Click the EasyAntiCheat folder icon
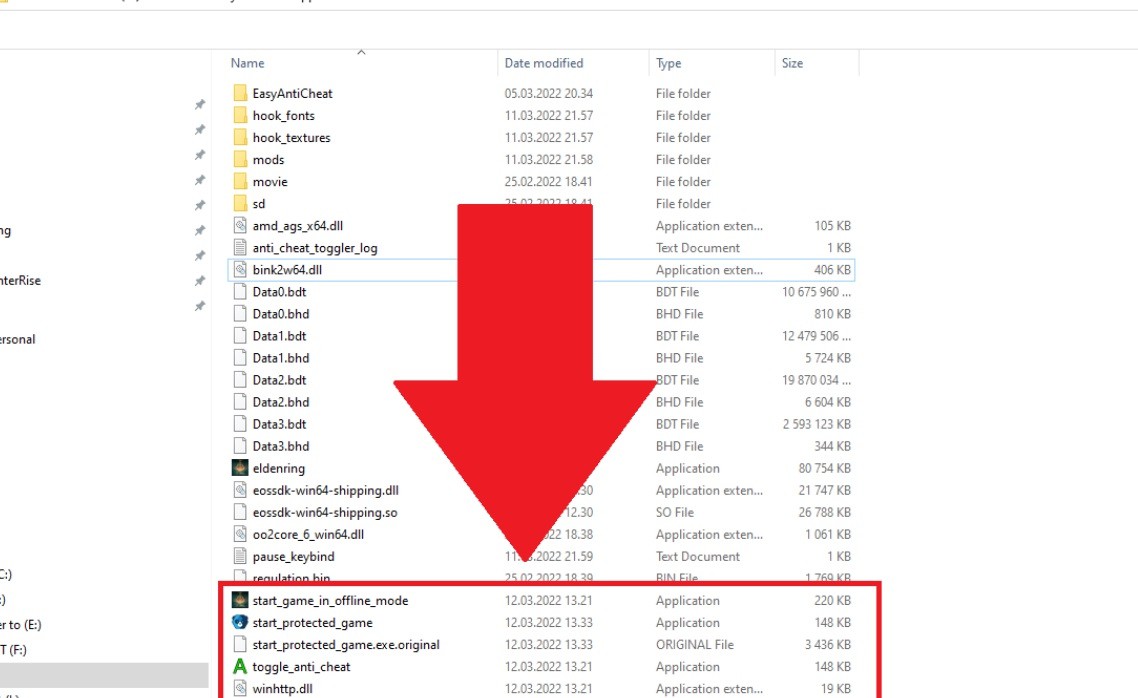Image resolution: width=1138 pixels, height=698 pixels. 239,93
